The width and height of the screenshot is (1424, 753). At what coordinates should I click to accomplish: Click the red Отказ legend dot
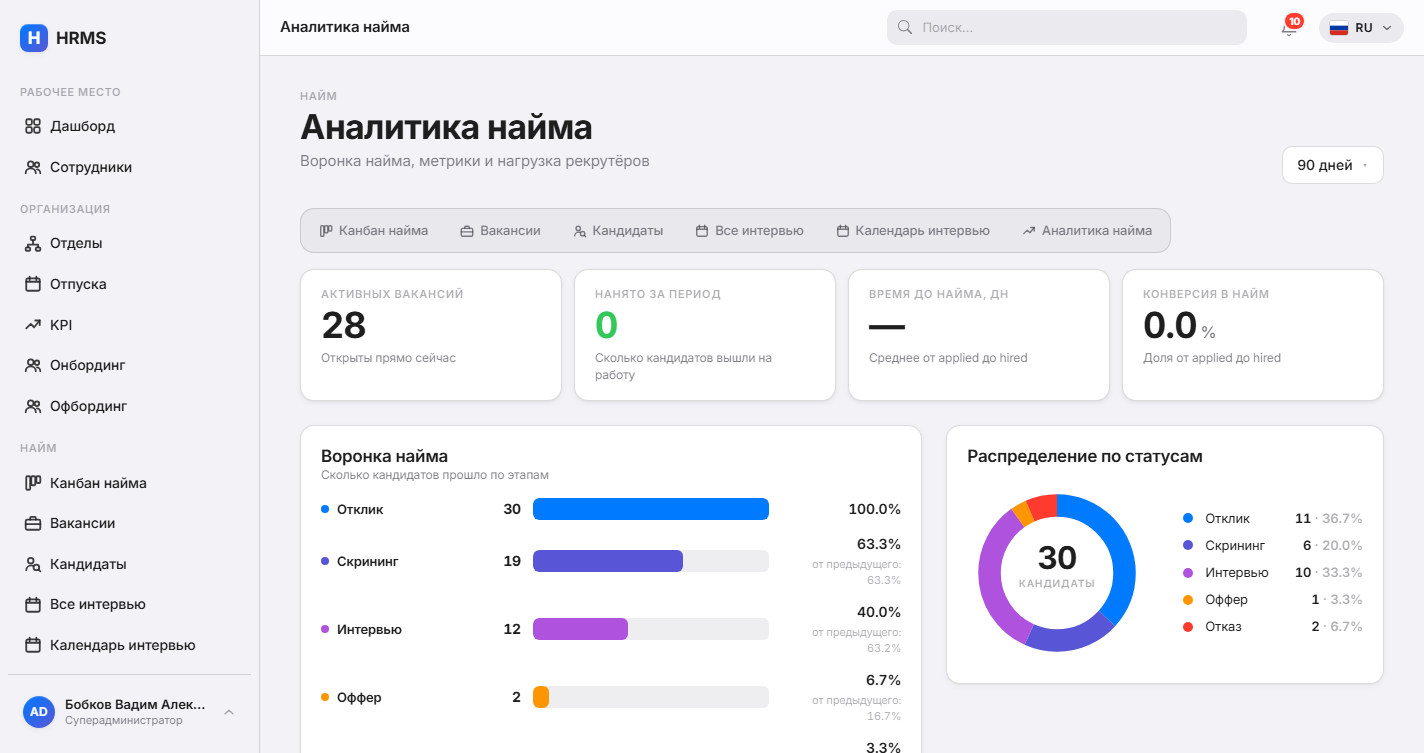click(x=1188, y=626)
